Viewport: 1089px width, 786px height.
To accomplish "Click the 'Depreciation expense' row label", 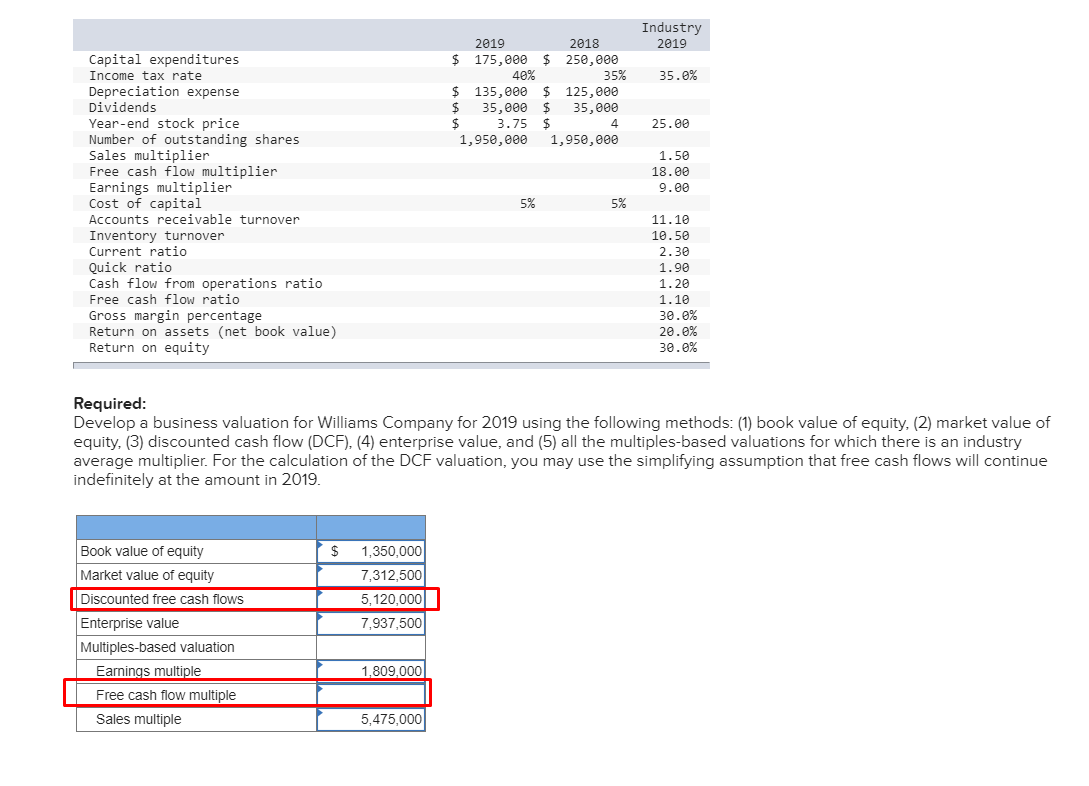I will (164, 92).
